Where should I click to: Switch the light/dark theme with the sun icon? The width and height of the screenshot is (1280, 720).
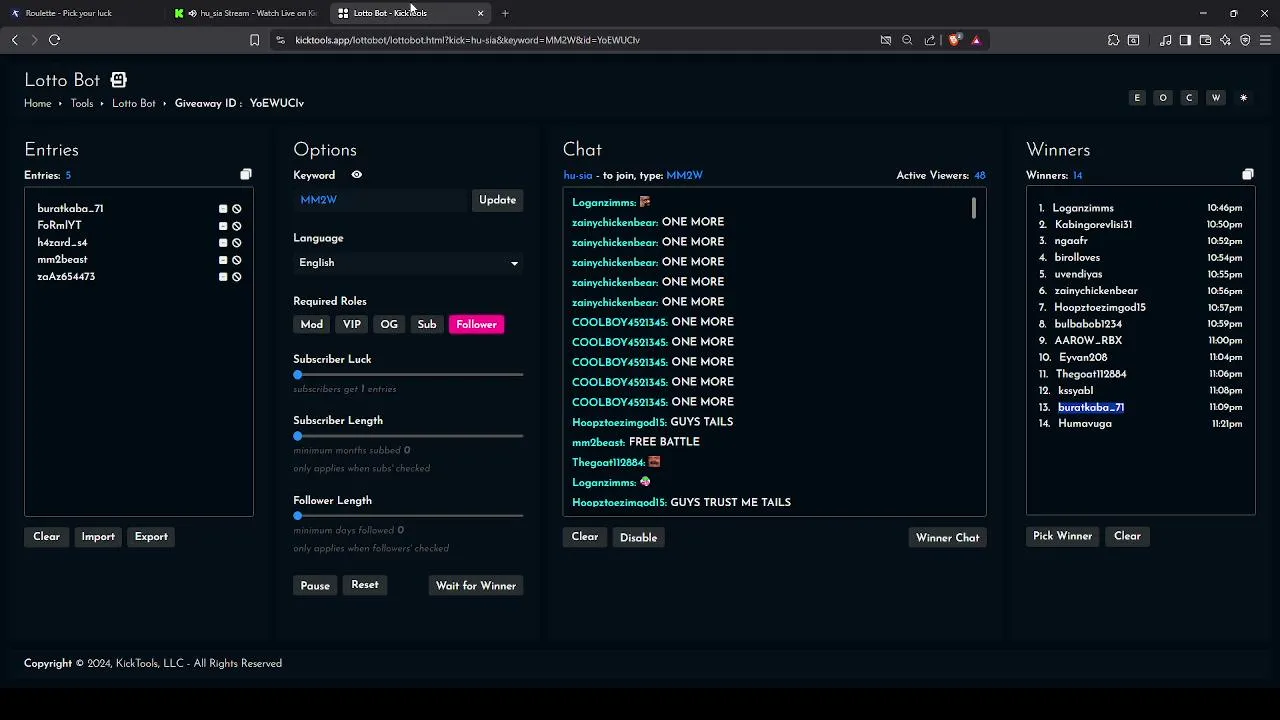1243,98
